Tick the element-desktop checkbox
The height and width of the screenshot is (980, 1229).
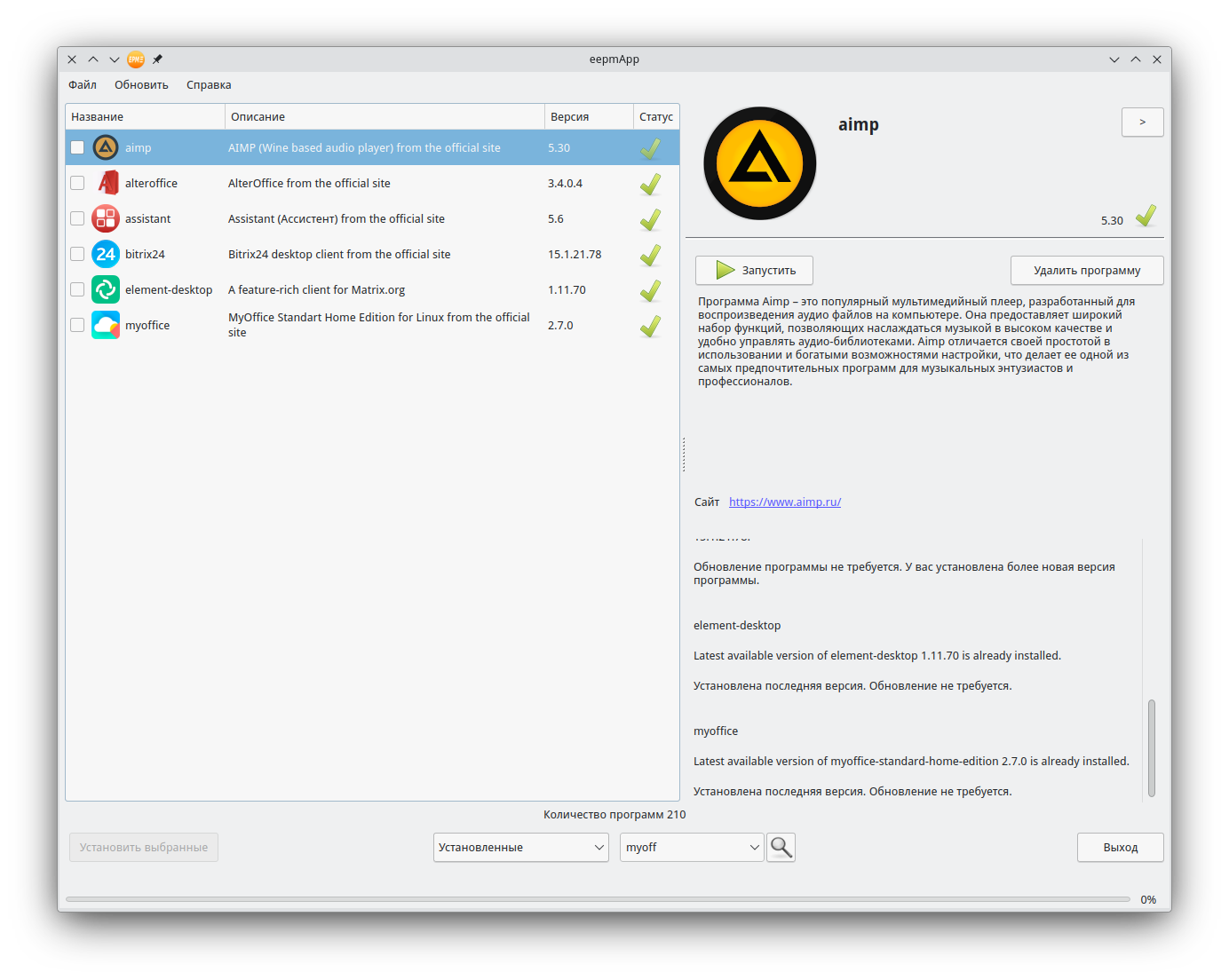pos(77,289)
